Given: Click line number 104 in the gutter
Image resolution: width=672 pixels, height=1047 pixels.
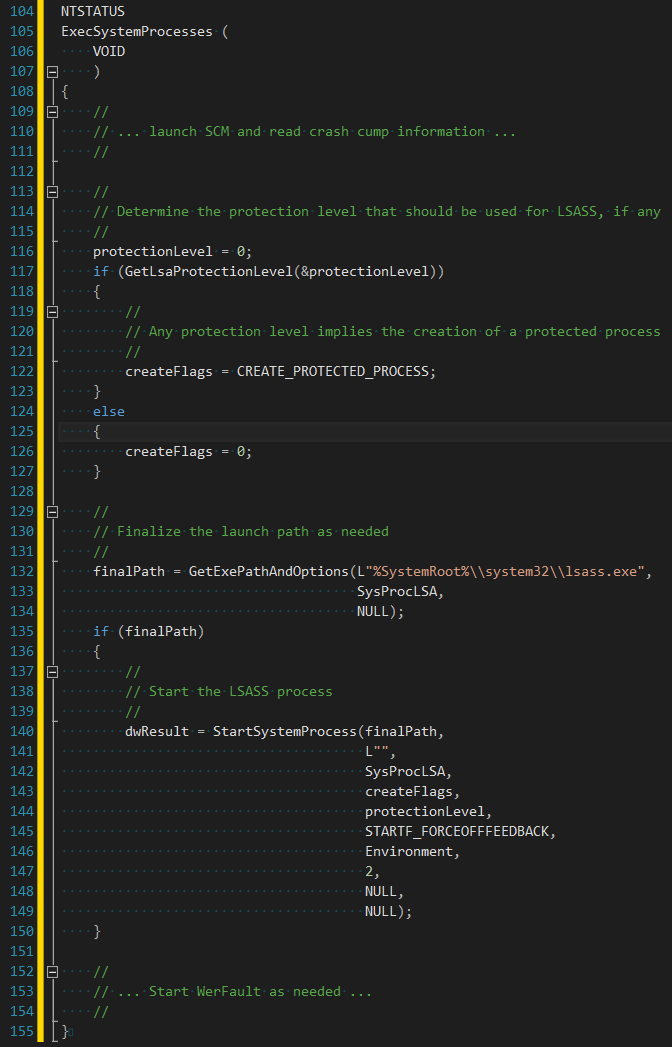Looking at the screenshot, I should pyautogui.click(x=20, y=11).
